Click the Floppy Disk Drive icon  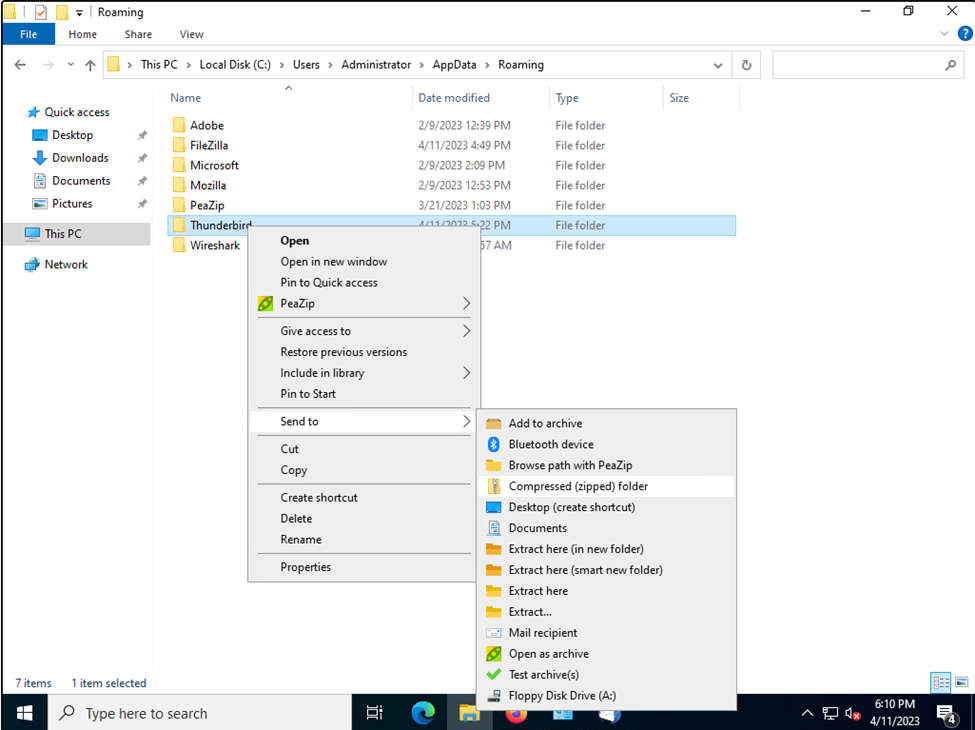[x=494, y=696]
